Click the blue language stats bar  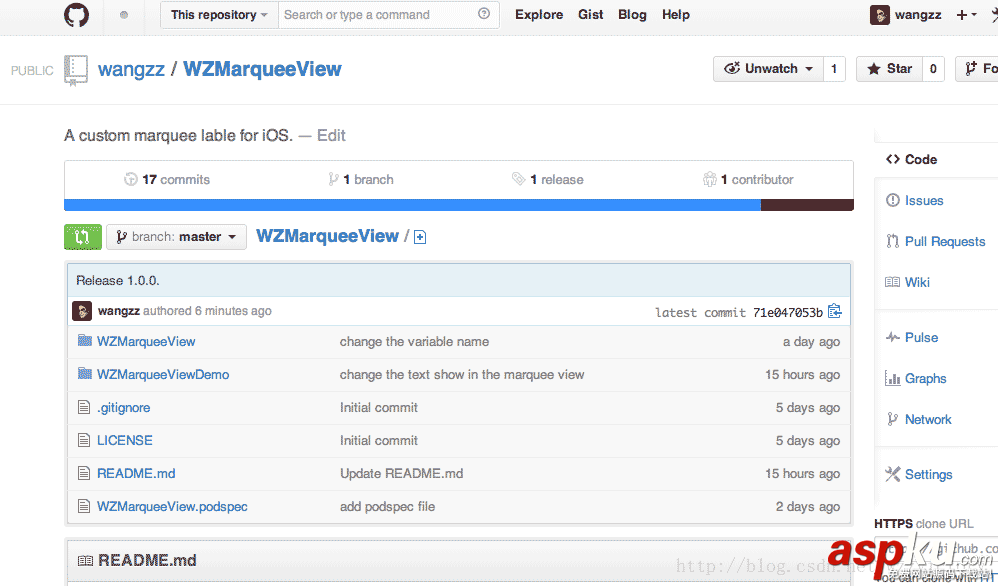(412, 205)
